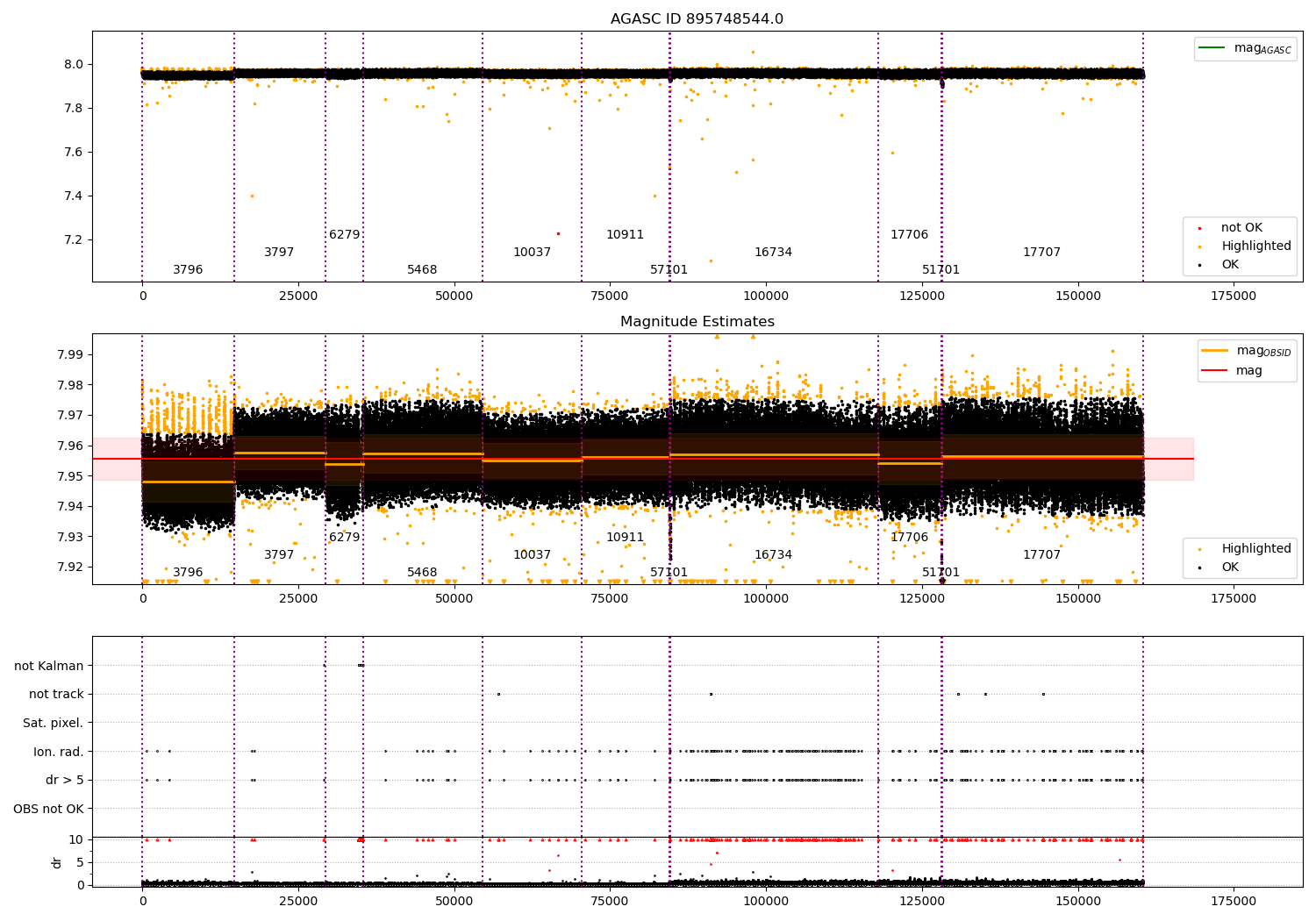The width and height of the screenshot is (1316, 921).
Task: Click the lone red 'not OK' point in the top plot
Action: [x=558, y=233]
